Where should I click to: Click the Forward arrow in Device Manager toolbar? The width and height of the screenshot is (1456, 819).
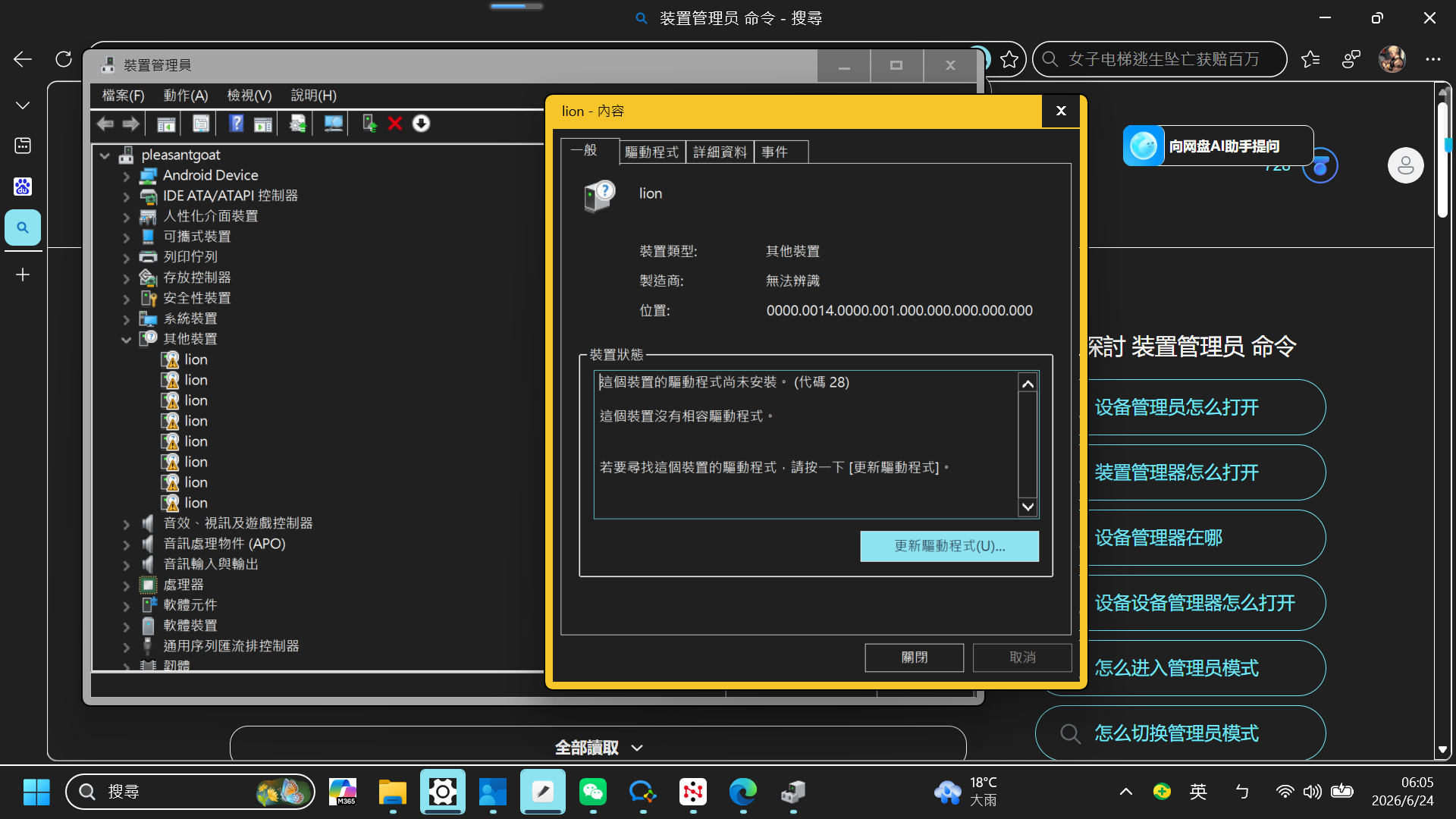click(131, 124)
